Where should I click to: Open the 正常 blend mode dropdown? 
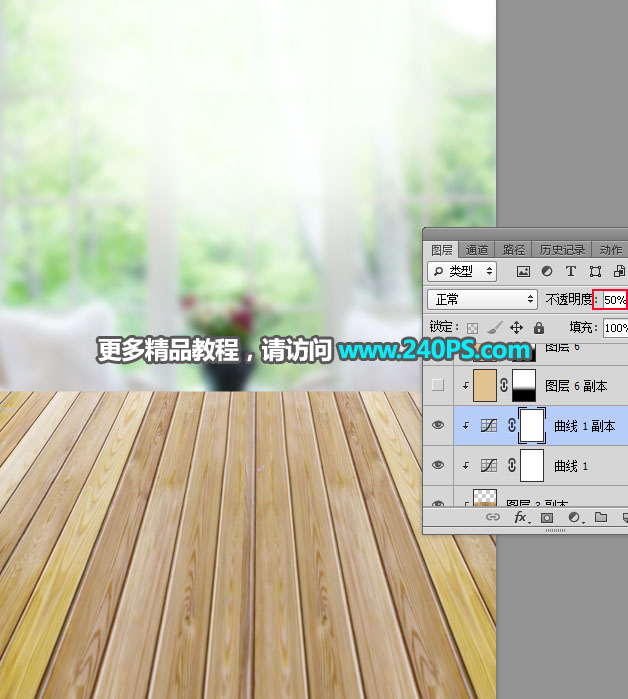tap(483, 299)
